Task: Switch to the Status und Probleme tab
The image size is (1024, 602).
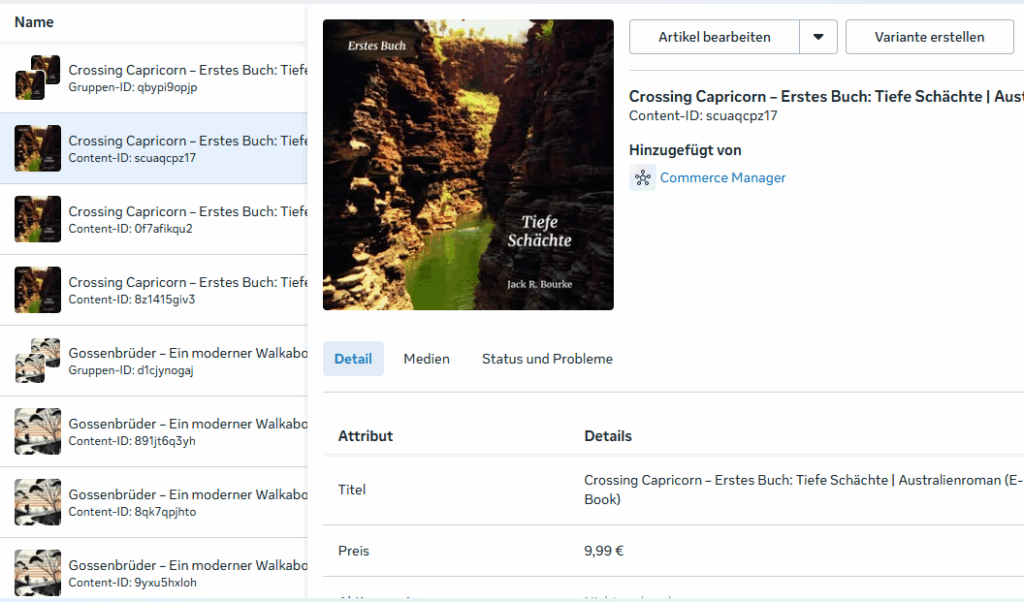Action: click(x=547, y=358)
